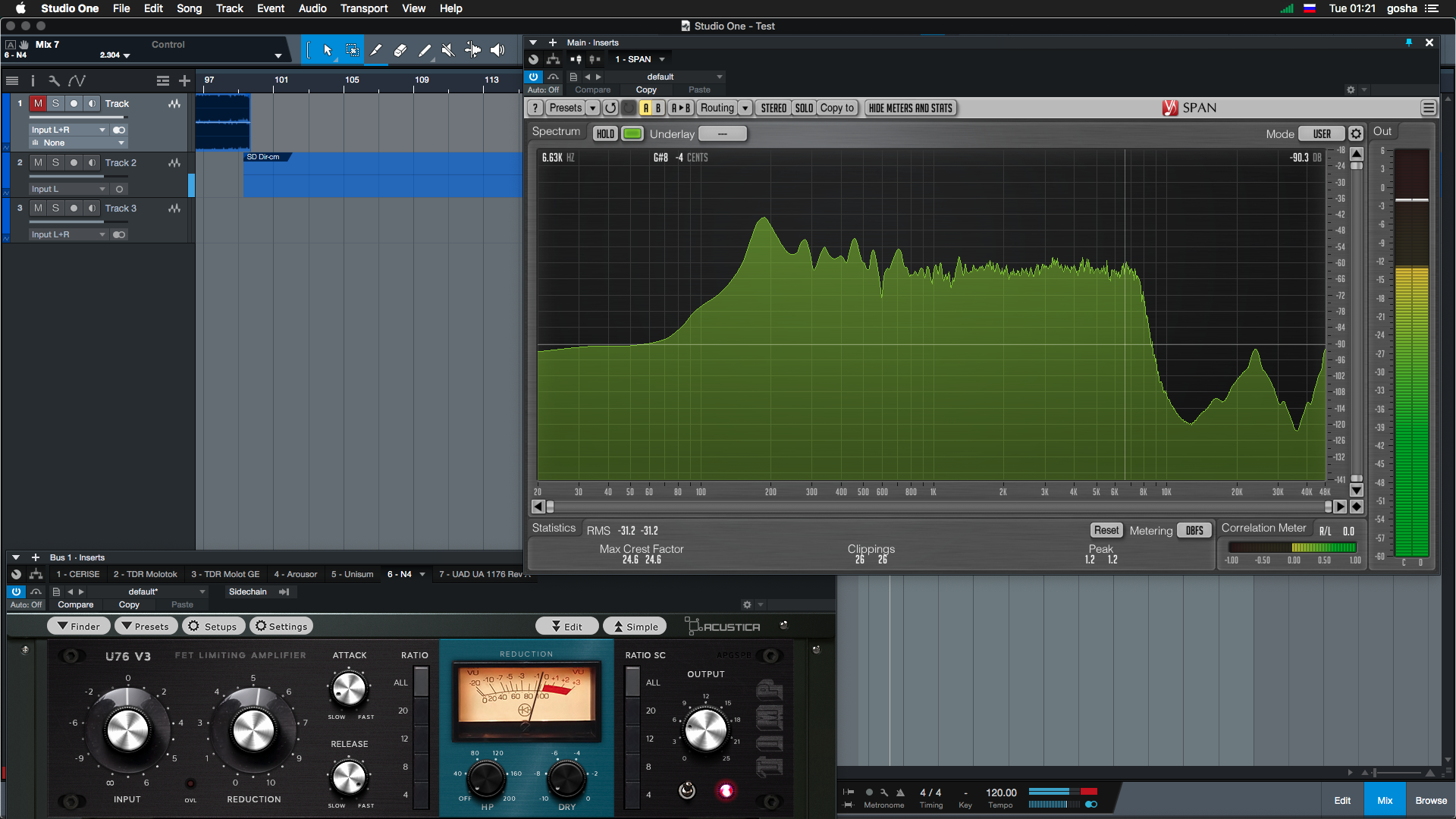Open the Input L+R dropdown on Track 1
Viewport: 1456px width, 819px height.
[68, 130]
